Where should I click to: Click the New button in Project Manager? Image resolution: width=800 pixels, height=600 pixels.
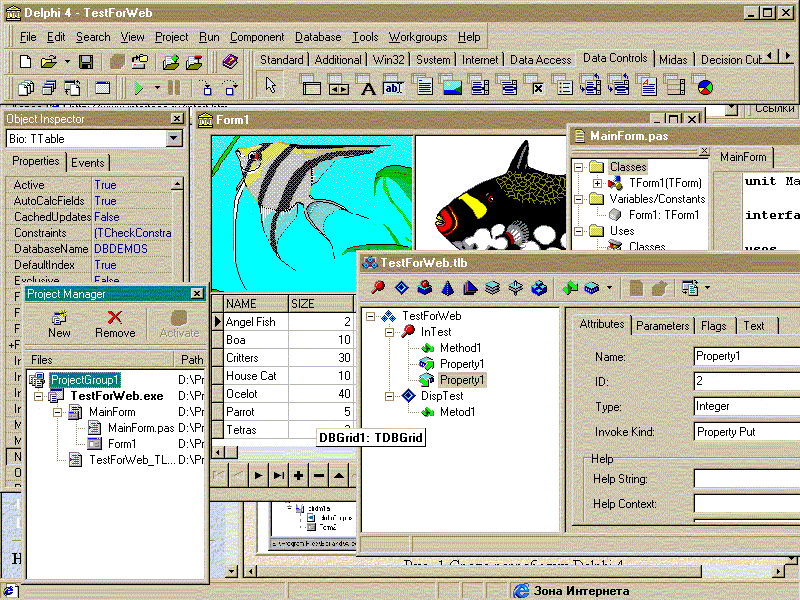tap(59, 324)
